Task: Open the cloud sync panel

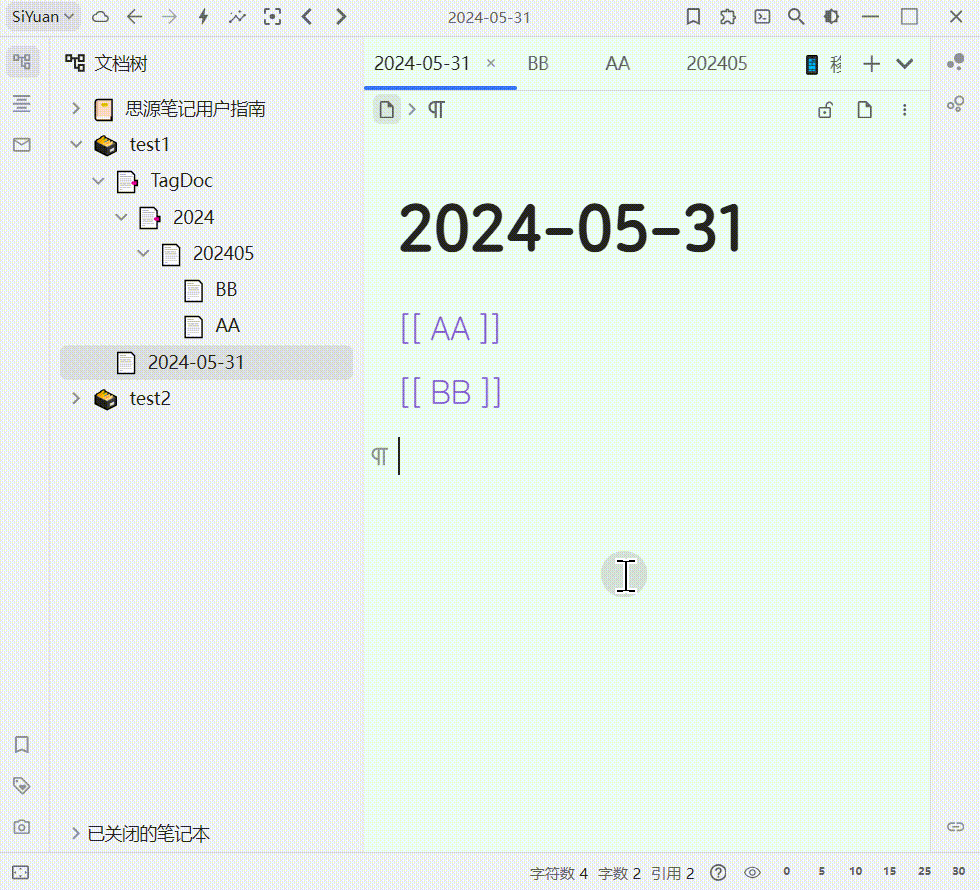Action: 98,16
